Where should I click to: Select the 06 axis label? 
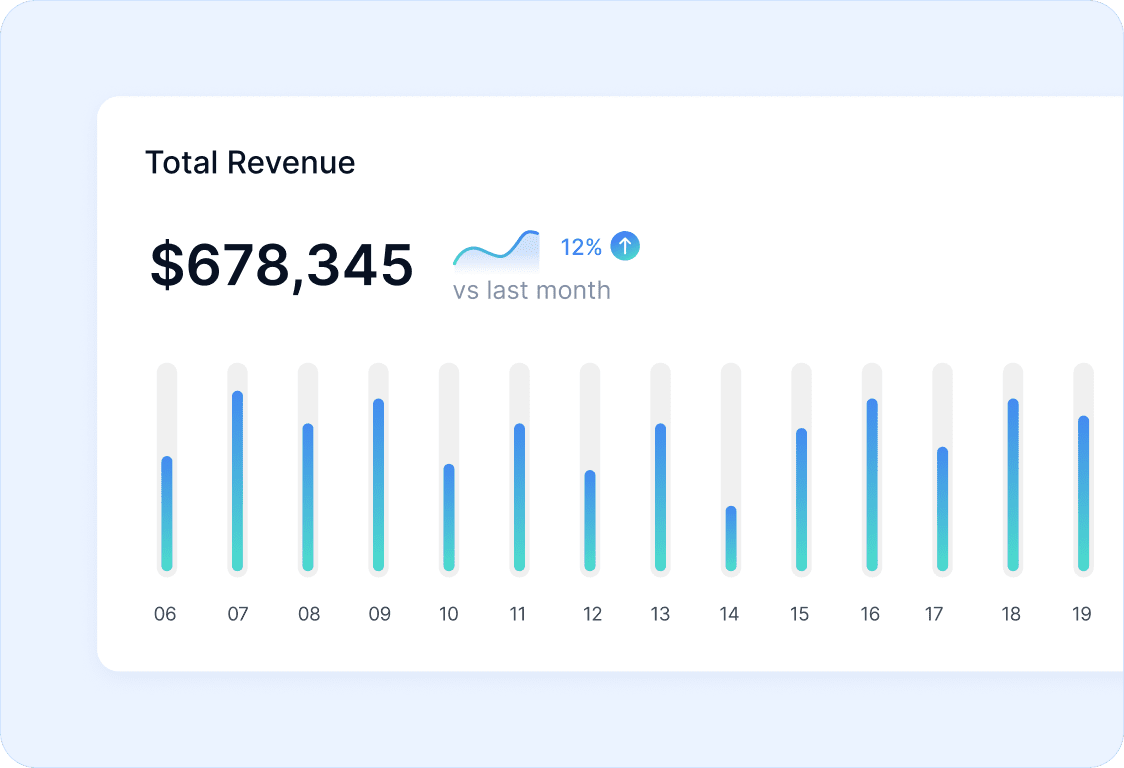pyautogui.click(x=166, y=614)
